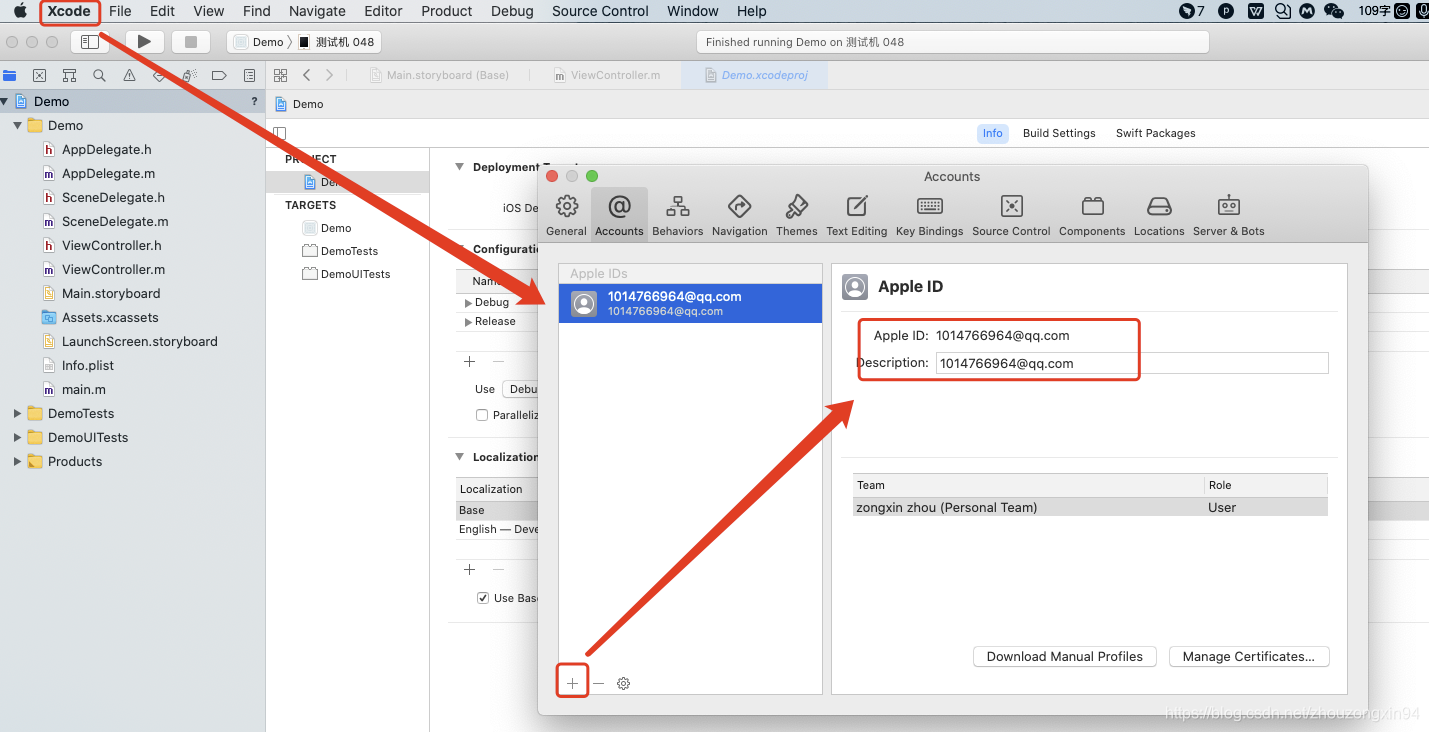Screen dimensions: 1429x732
Task: Collapse the Demo project root
Action: (5, 101)
